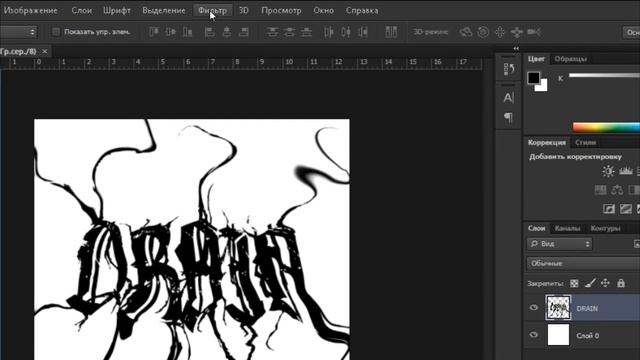This screenshot has width=640, height=360.
Task: Toggle lock position icon
Action: (605, 283)
